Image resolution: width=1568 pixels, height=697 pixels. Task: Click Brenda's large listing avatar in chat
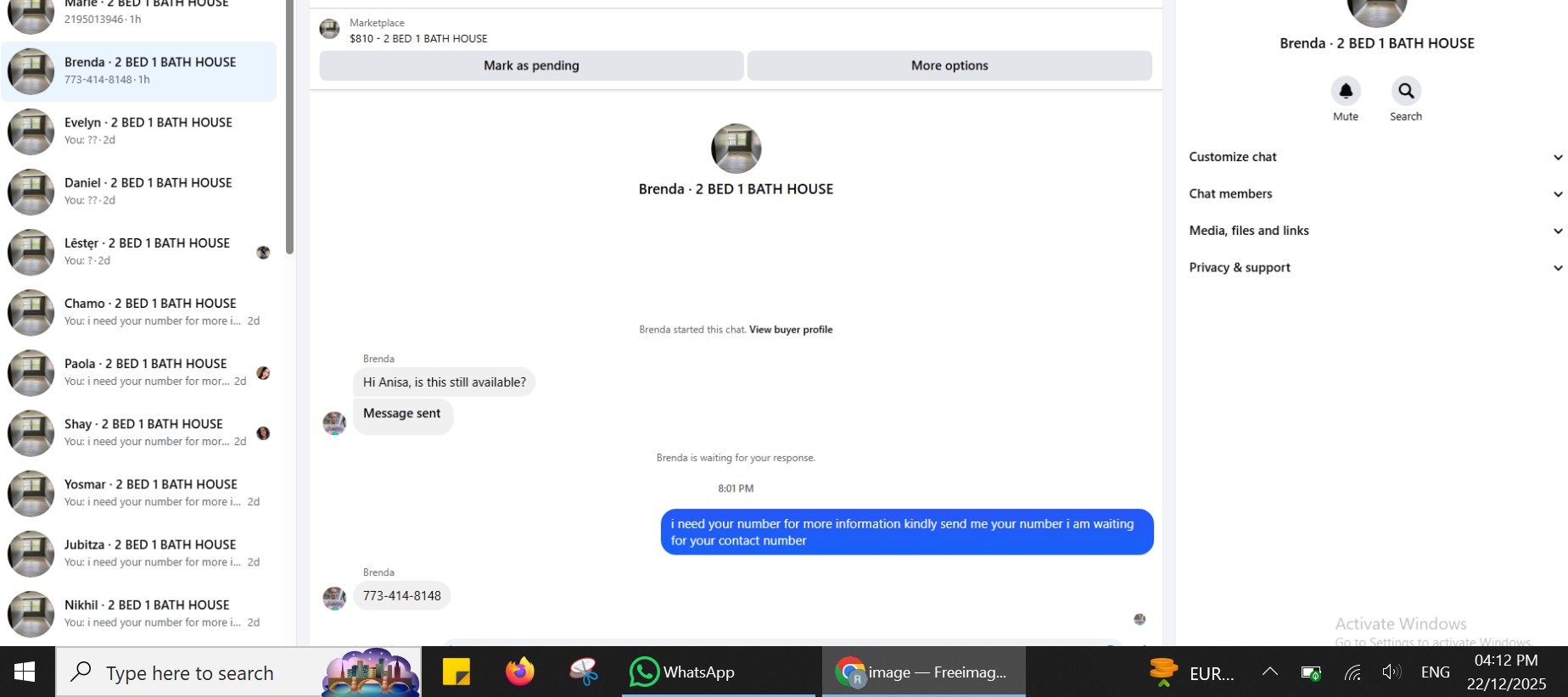pyautogui.click(x=736, y=148)
